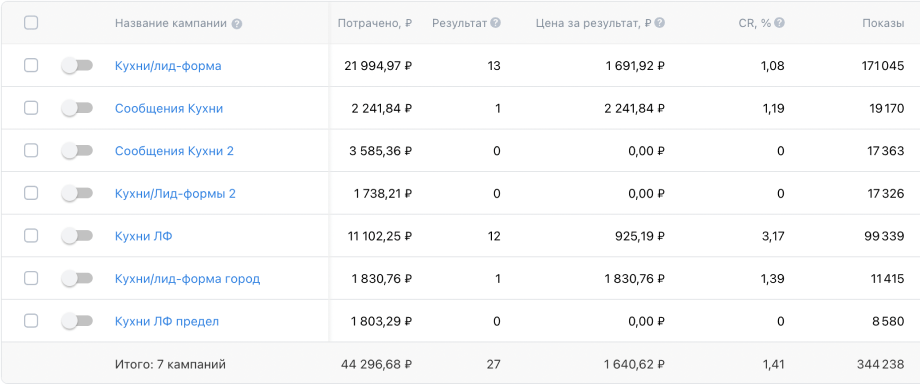
Task: Tick the checkbox for Кухни/лид-форма
Action: coord(31,65)
